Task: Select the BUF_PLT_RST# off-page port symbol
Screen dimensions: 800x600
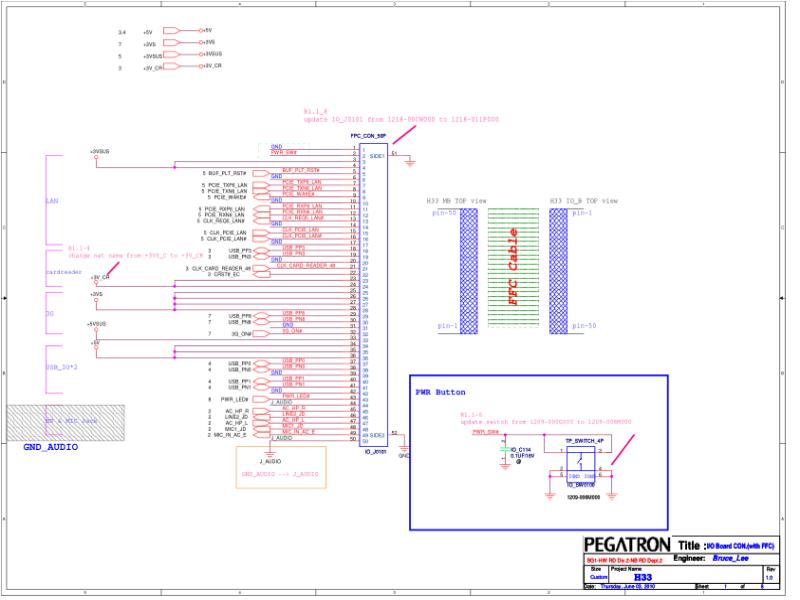Action: (x=261, y=173)
